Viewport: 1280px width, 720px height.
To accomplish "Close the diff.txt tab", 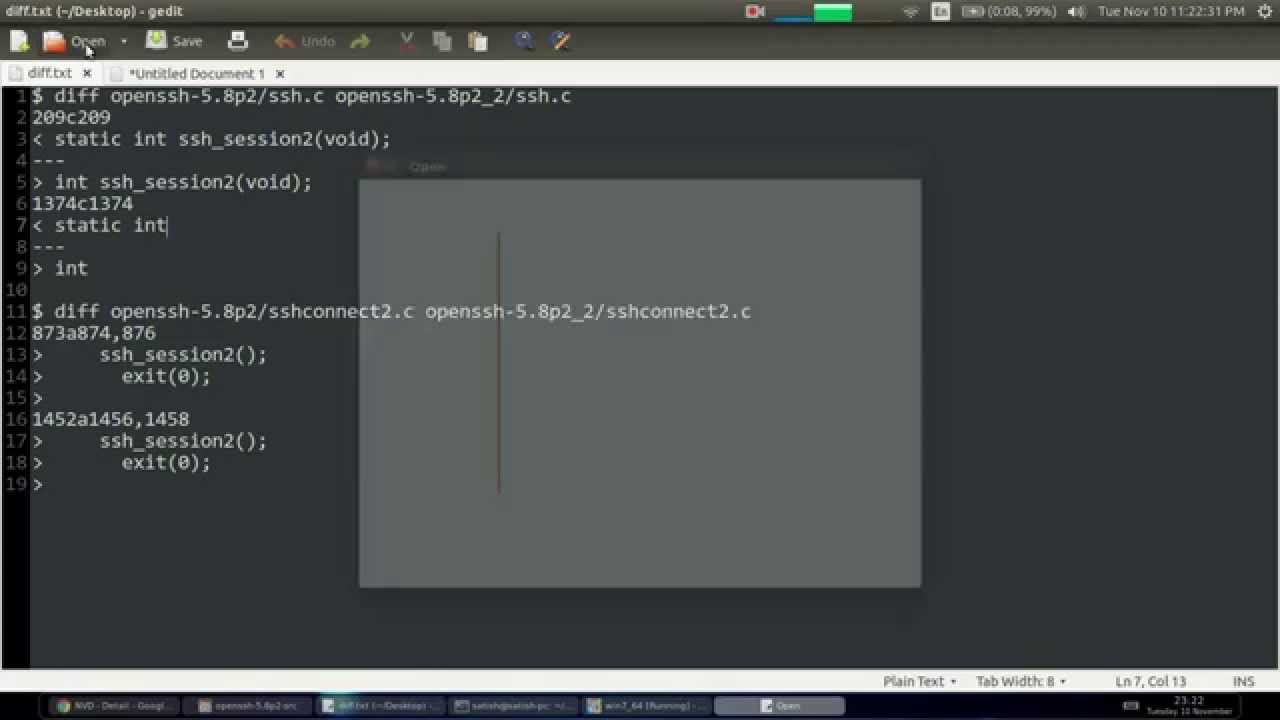I will pyautogui.click(x=87, y=73).
